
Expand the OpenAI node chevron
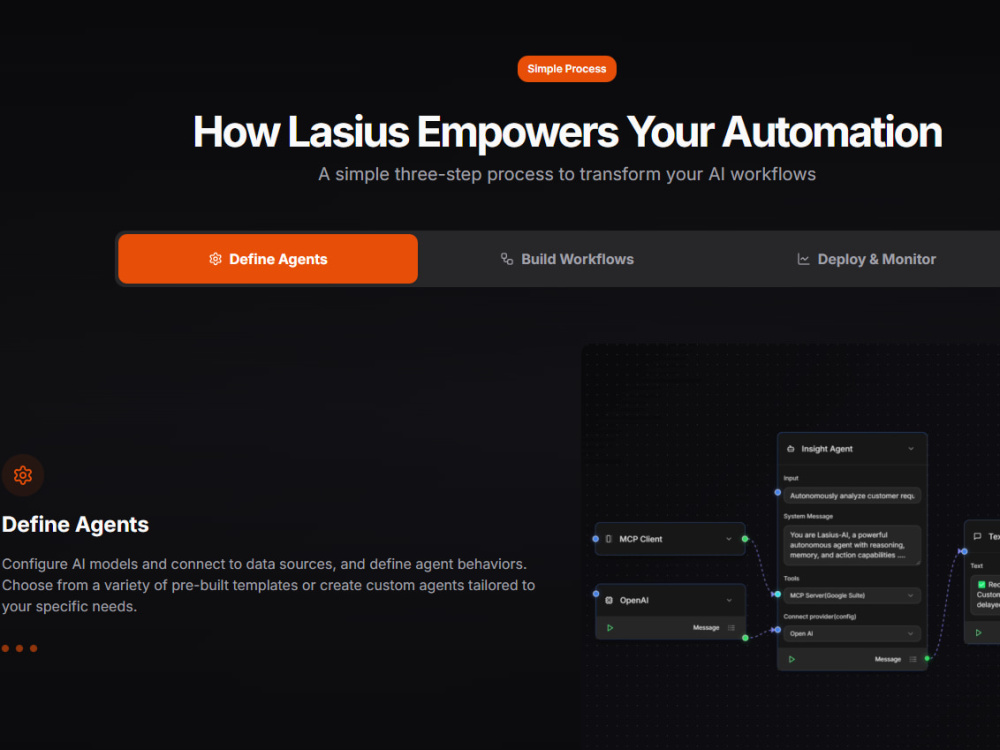click(729, 600)
